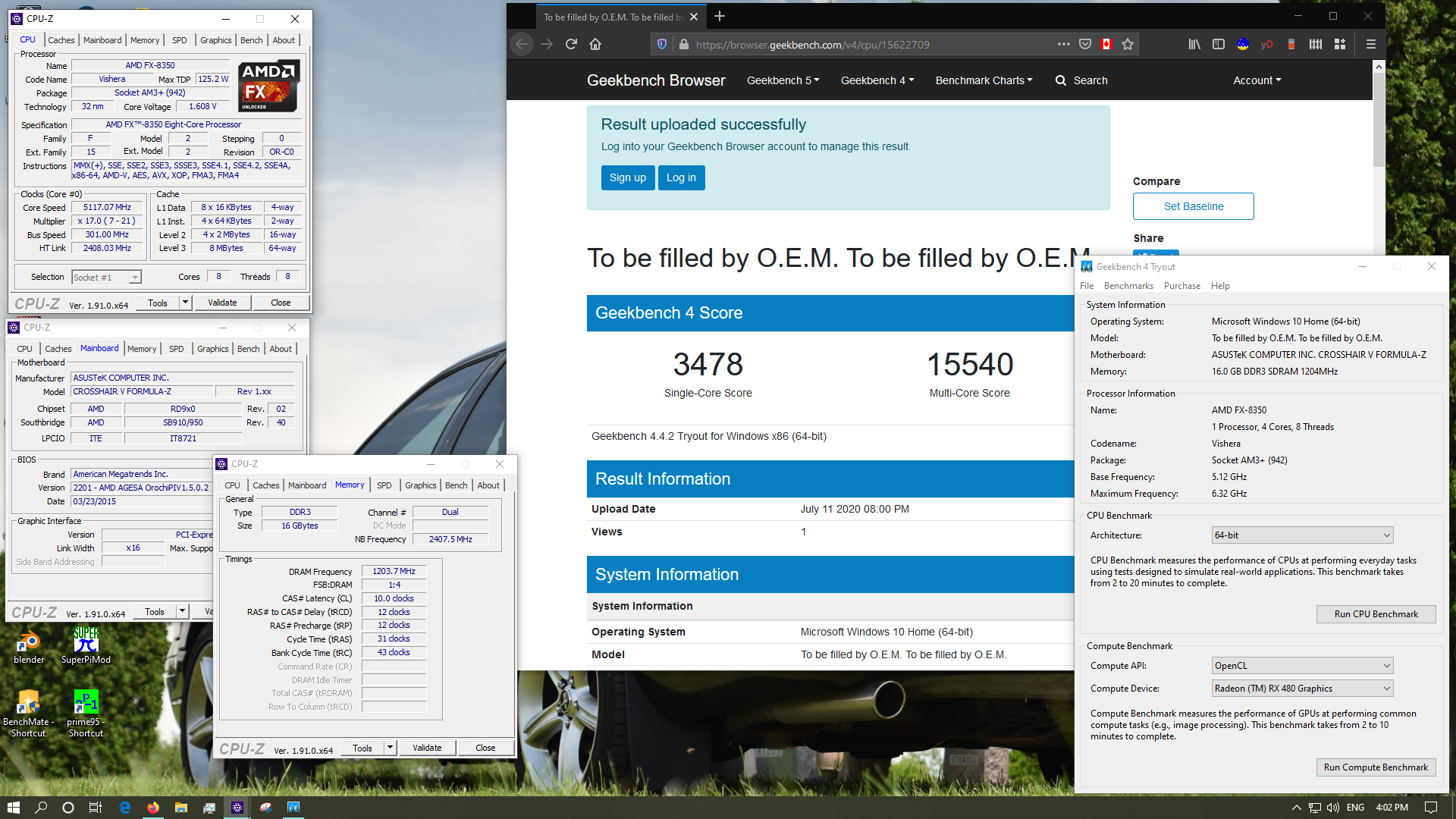Click the Canadian flag extension icon

(x=1106, y=44)
